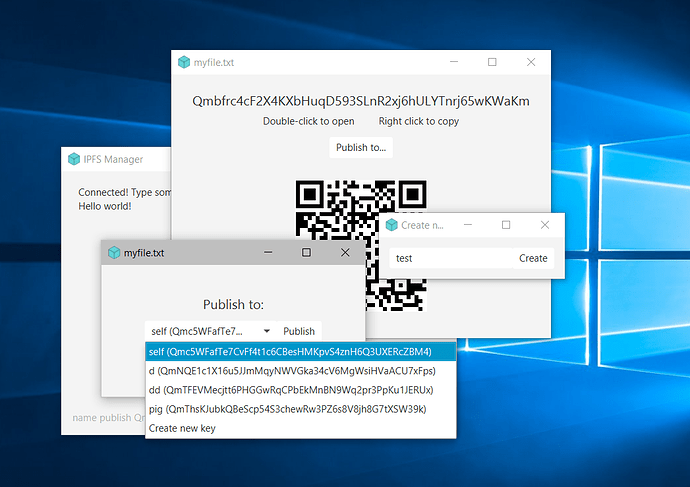690x487 pixels.
Task: Close the Create n... window
Action: click(545, 225)
